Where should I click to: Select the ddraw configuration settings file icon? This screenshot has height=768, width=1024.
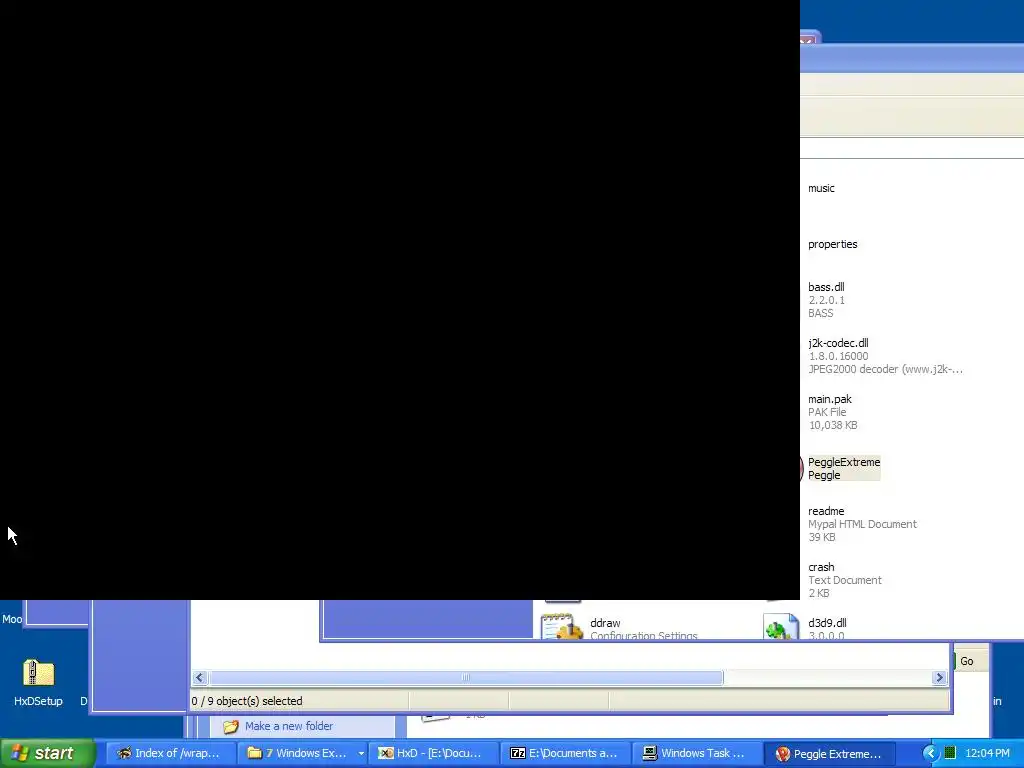pyautogui.click(x=562, y=626)
